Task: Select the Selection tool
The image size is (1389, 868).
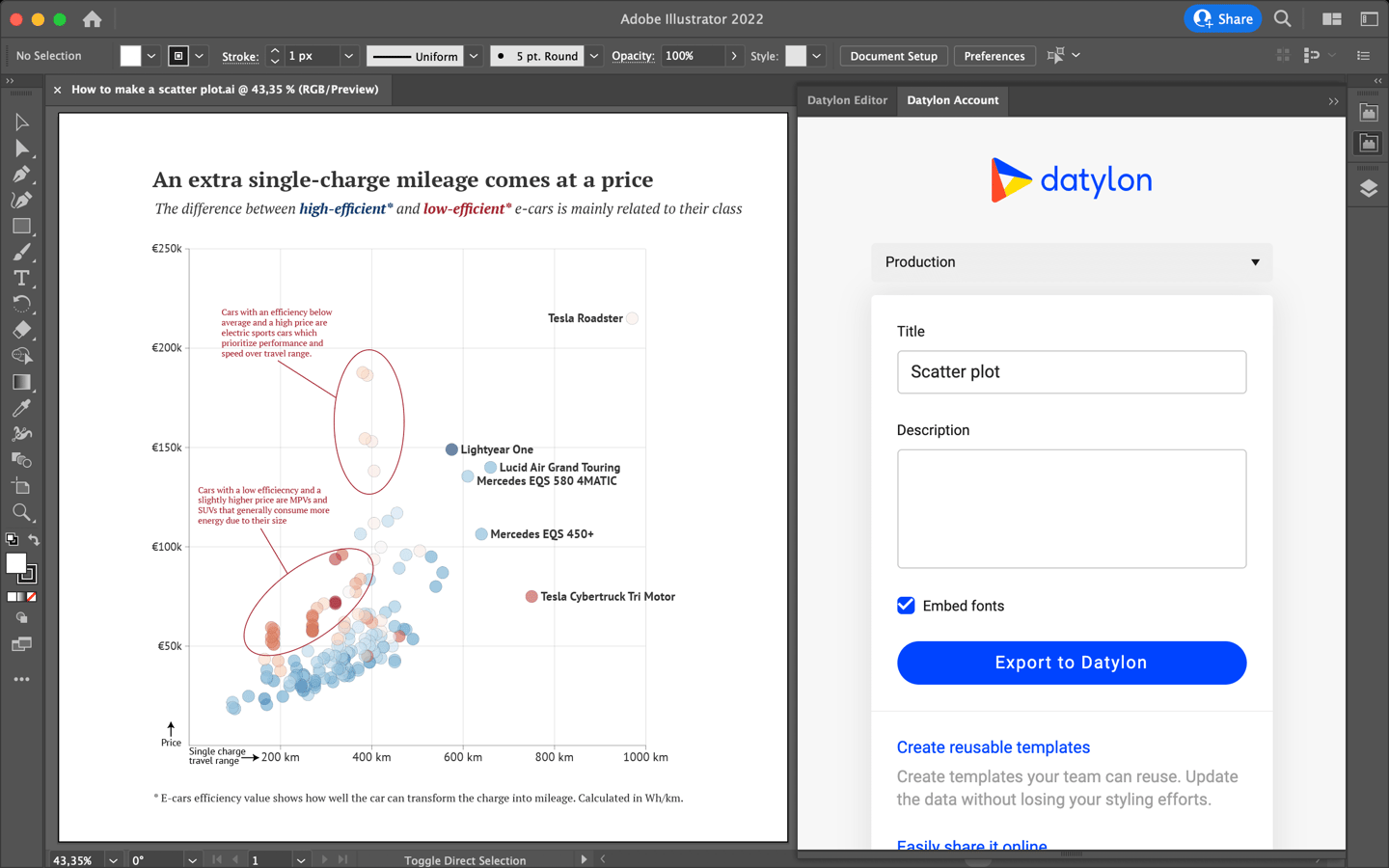Action: 21,122
